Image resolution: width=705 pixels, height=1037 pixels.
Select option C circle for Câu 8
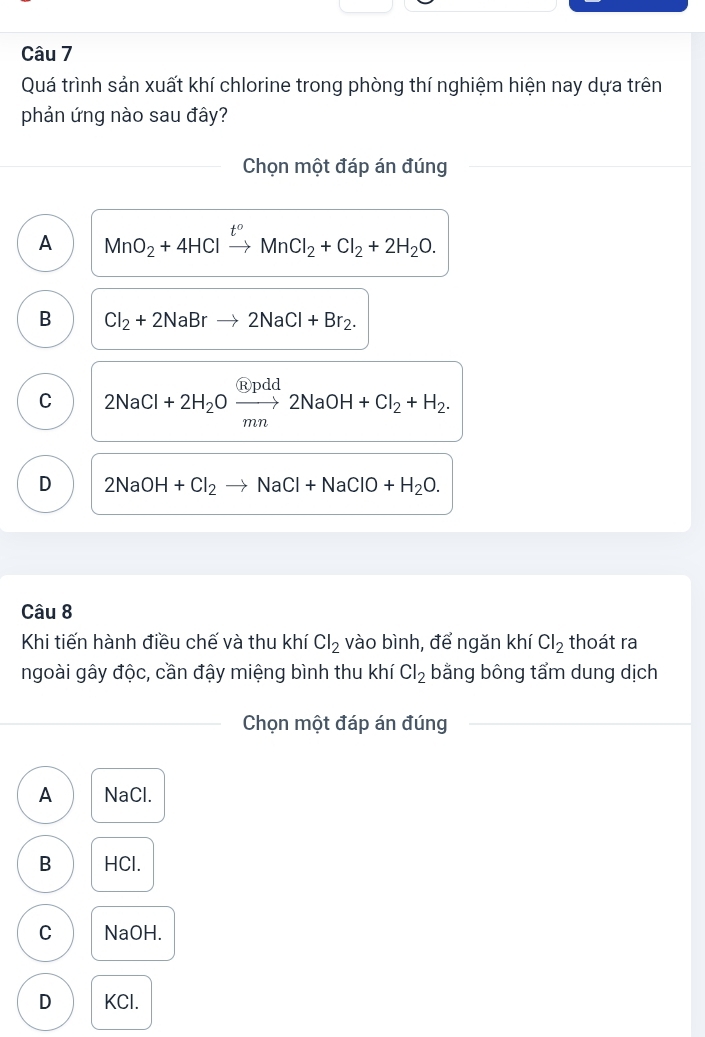pos(45,933)
